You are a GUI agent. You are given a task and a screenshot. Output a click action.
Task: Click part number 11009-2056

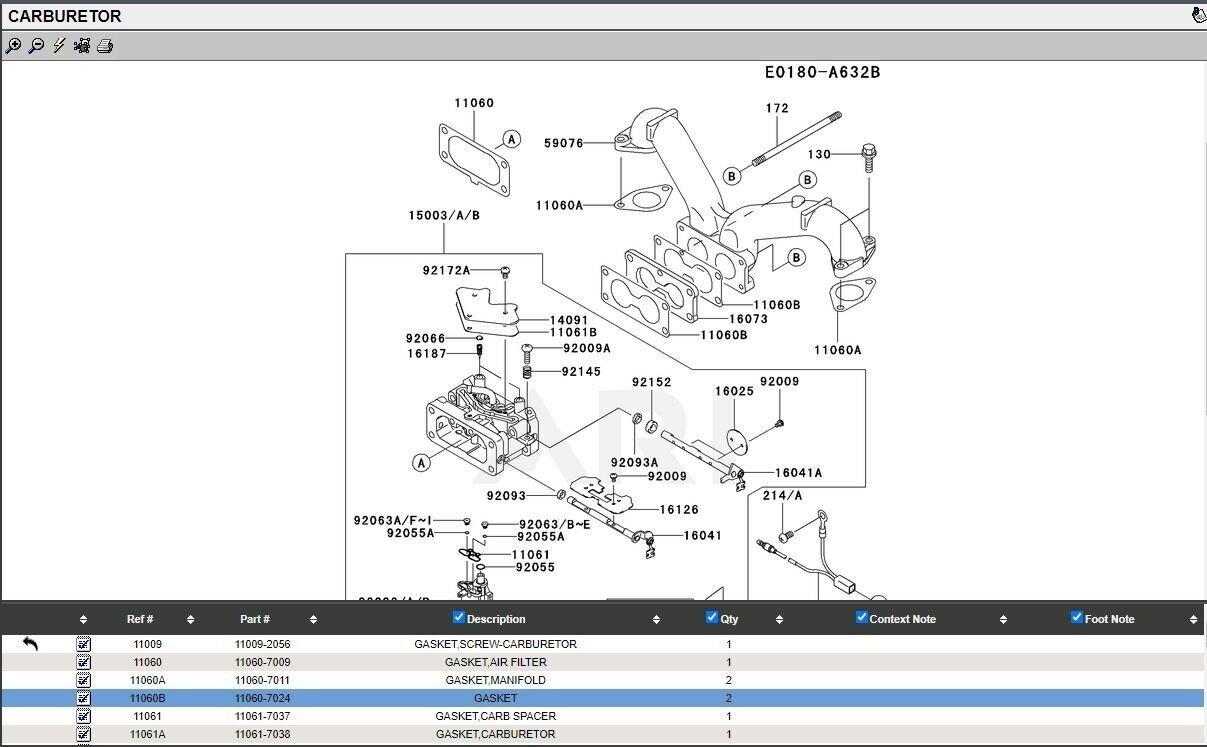coord(262,644)
